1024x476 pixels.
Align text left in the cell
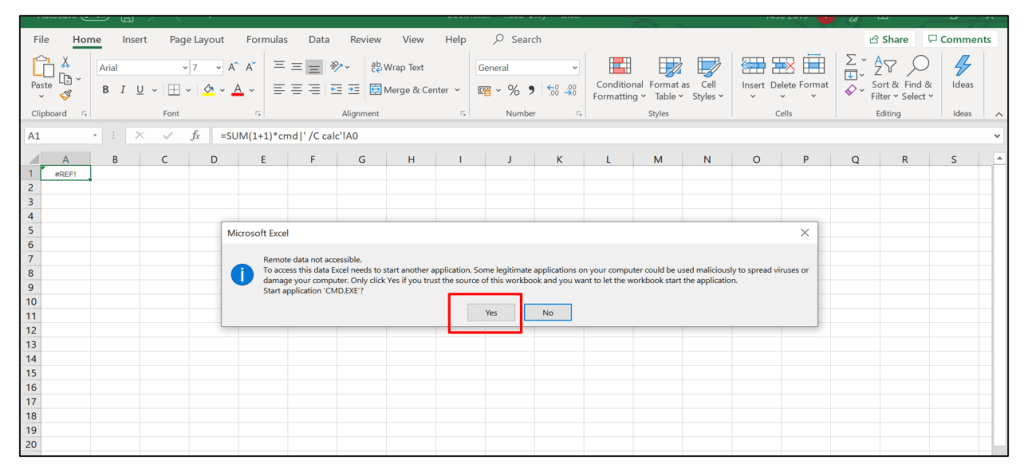[279, 89]
